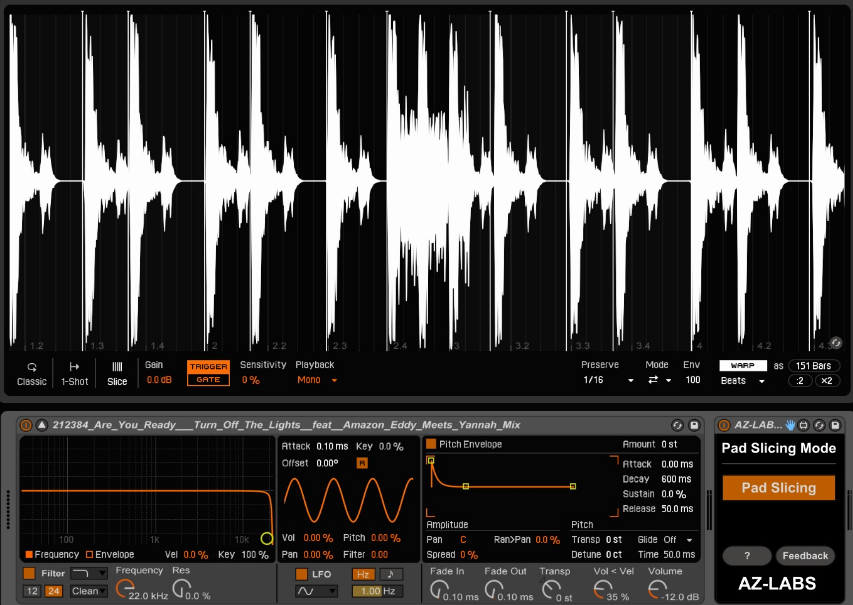The height and width of the screenshot is (605, 853).
Task: Open the Playback Mono dropdown
Action: tap(317, 380)
